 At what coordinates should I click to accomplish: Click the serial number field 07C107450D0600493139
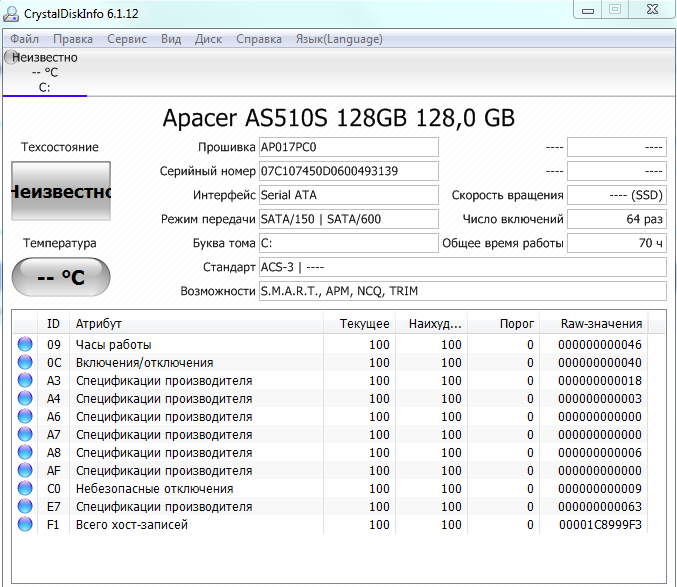click(349, 171)
